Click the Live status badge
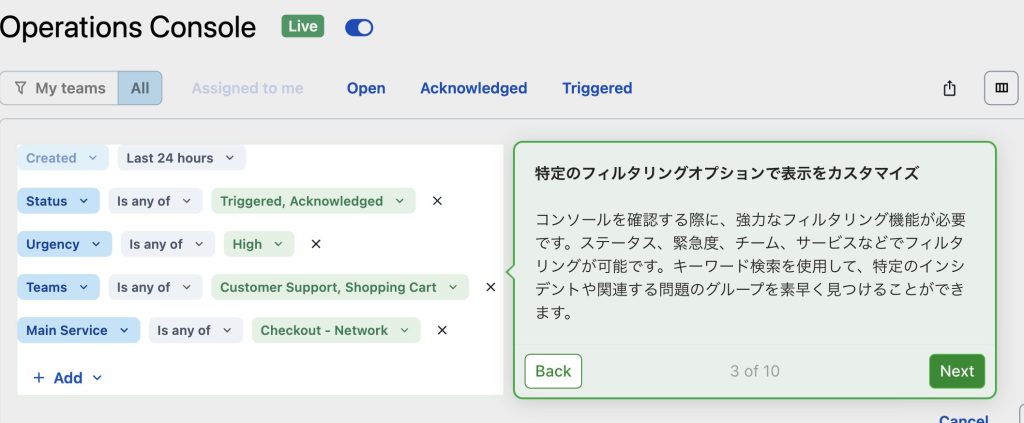Screen dimensions: 1024x423 pos(302,27)
